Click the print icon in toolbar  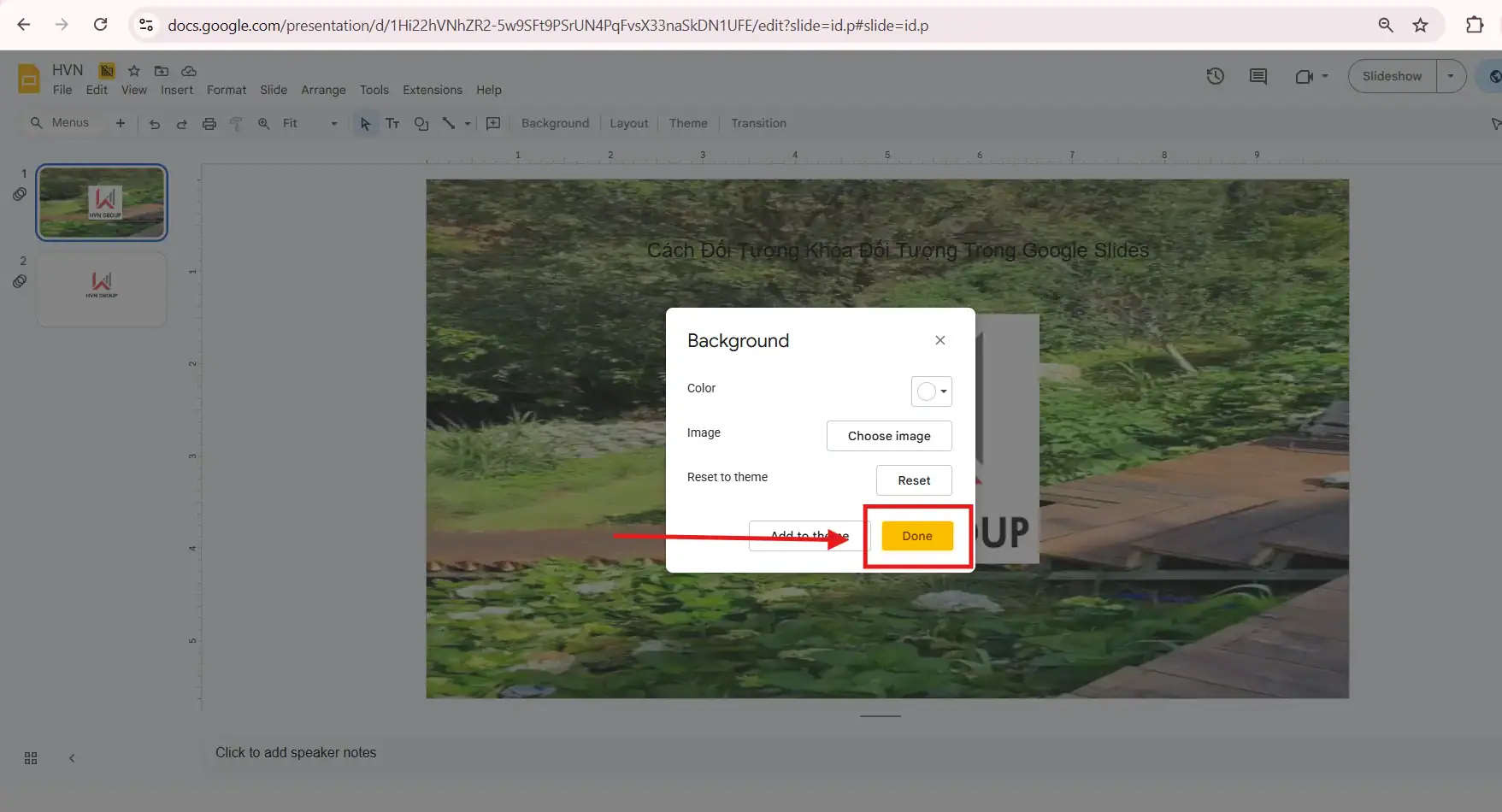(x=209, y=124)
